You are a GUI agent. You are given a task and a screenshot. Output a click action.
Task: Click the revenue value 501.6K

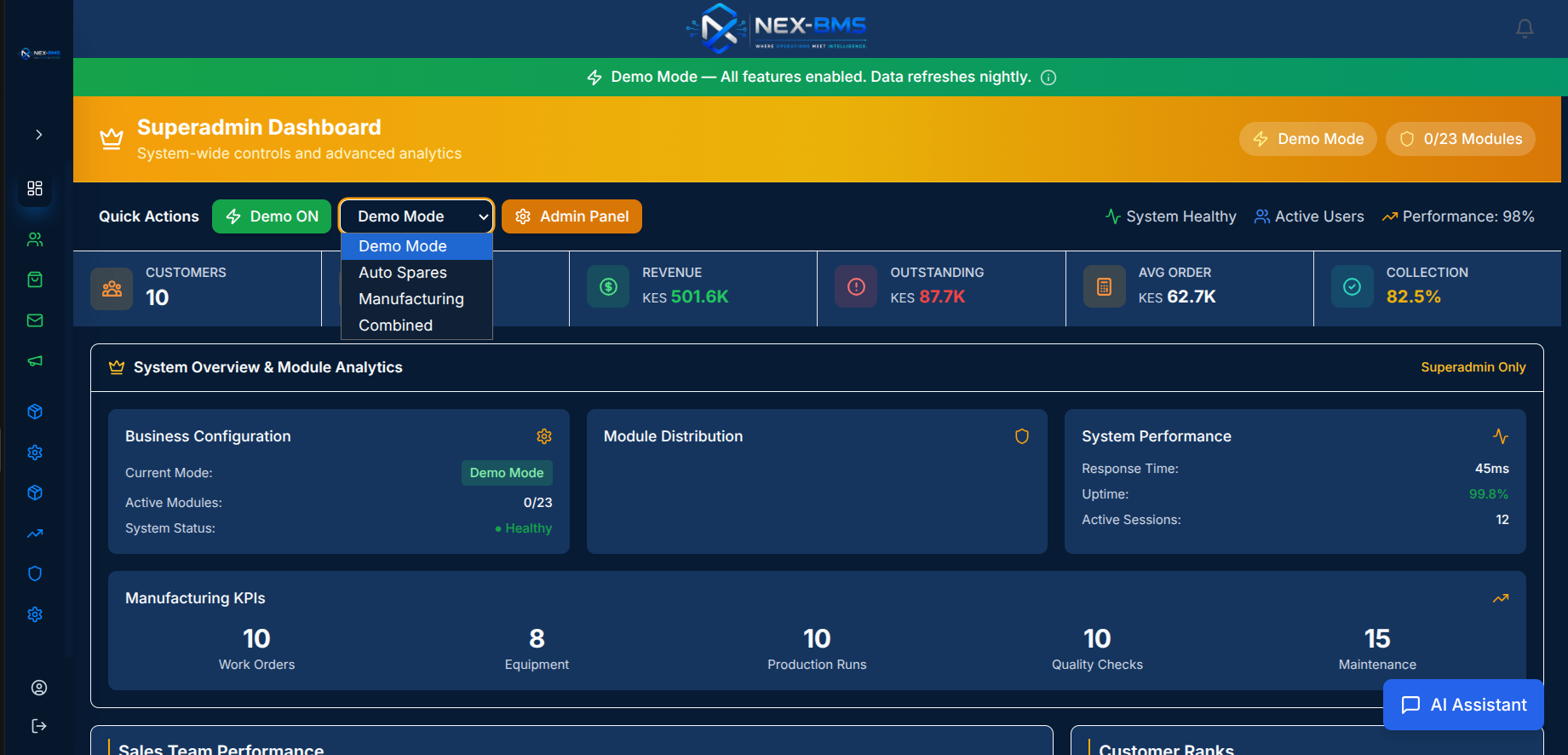699,297
